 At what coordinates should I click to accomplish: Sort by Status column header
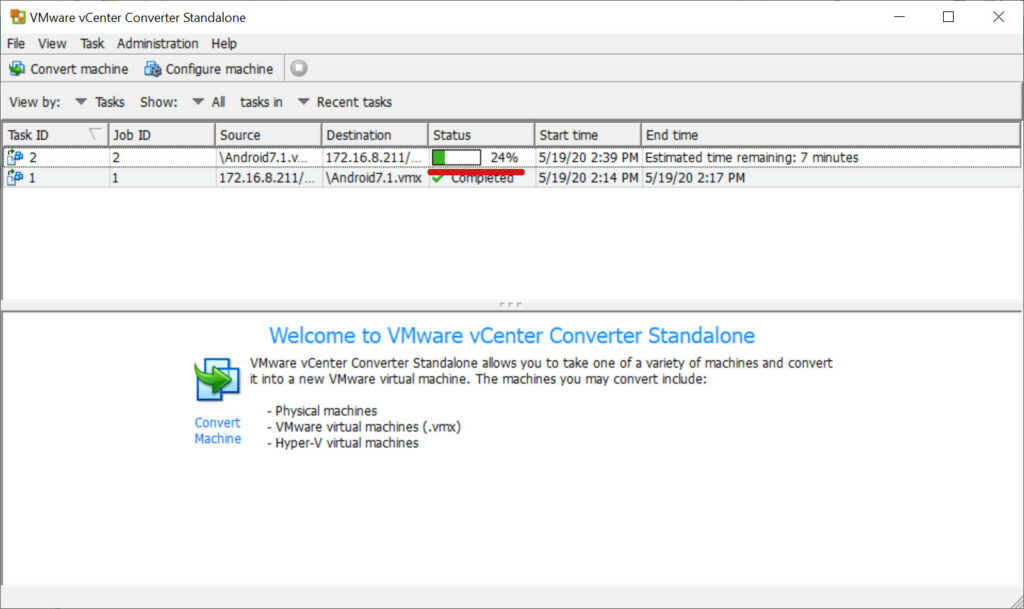pos(481,135)
